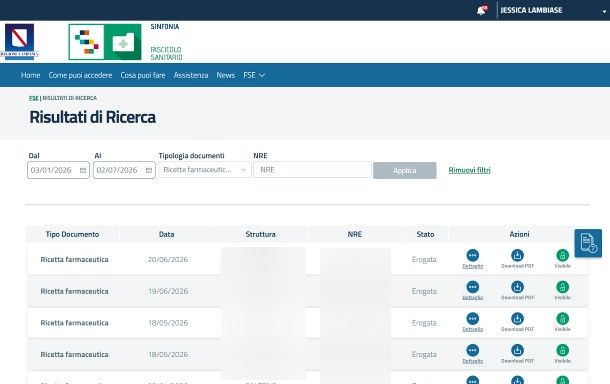Click Erogata status in the 20/06/2026 row
Viewport: 610px width, 384px height.
click(x=424, y=260)
